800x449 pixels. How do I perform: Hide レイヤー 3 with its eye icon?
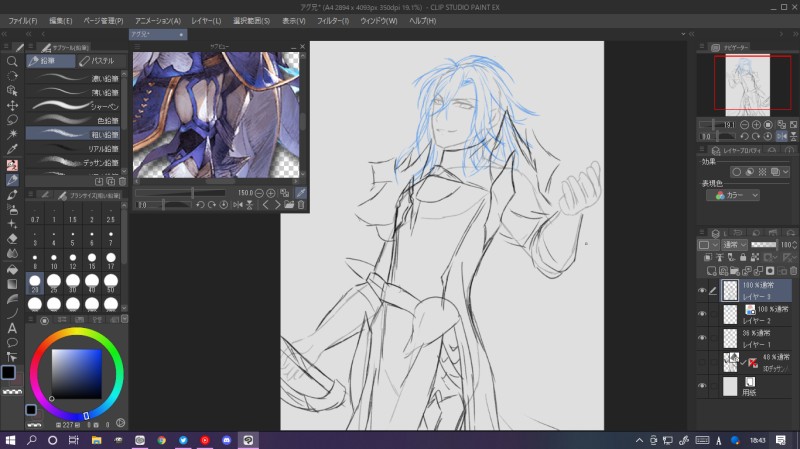702,290
